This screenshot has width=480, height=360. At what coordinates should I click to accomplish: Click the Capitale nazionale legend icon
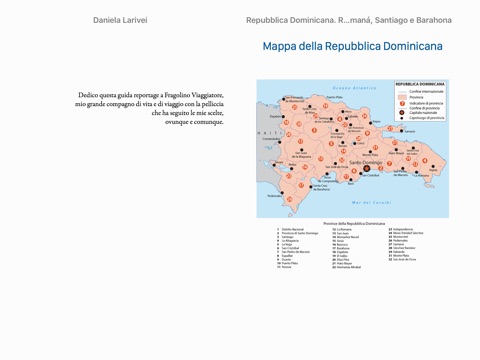[402, 113]
